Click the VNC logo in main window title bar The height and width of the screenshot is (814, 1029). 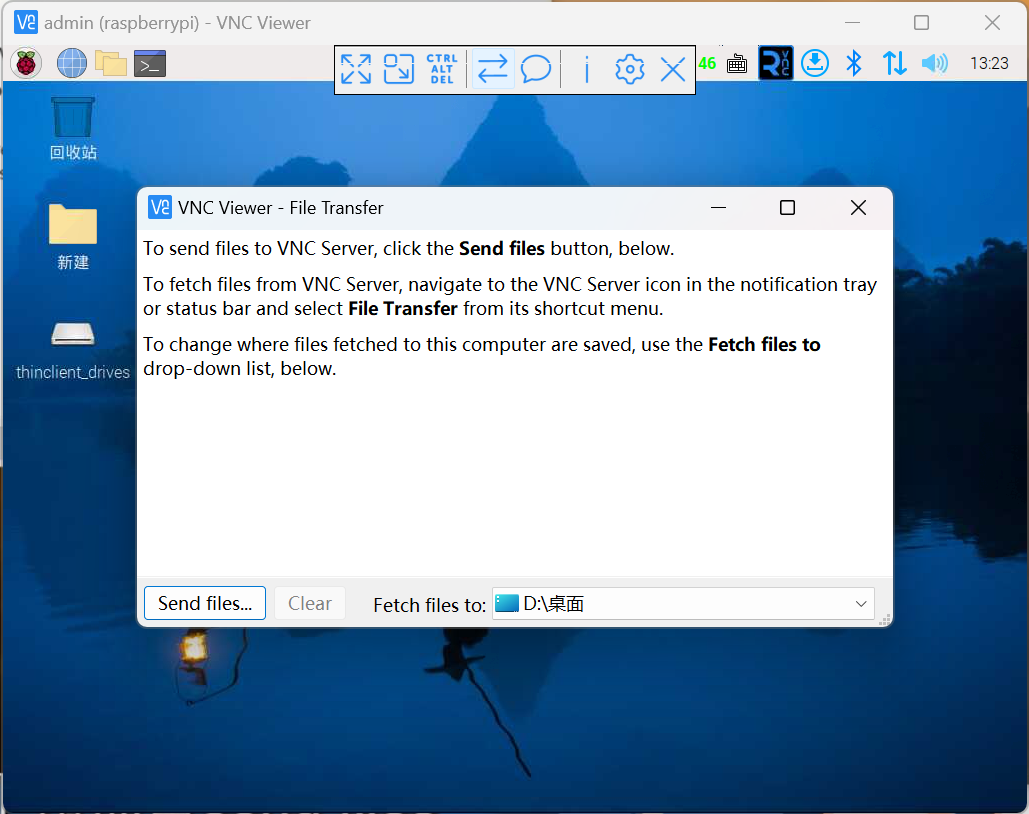click(26, 22)
